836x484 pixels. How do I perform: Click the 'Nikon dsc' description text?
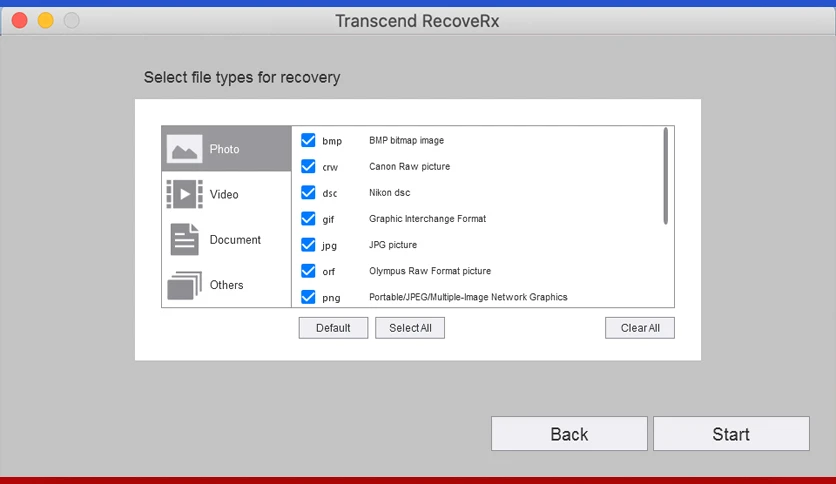tap(390, 192)
